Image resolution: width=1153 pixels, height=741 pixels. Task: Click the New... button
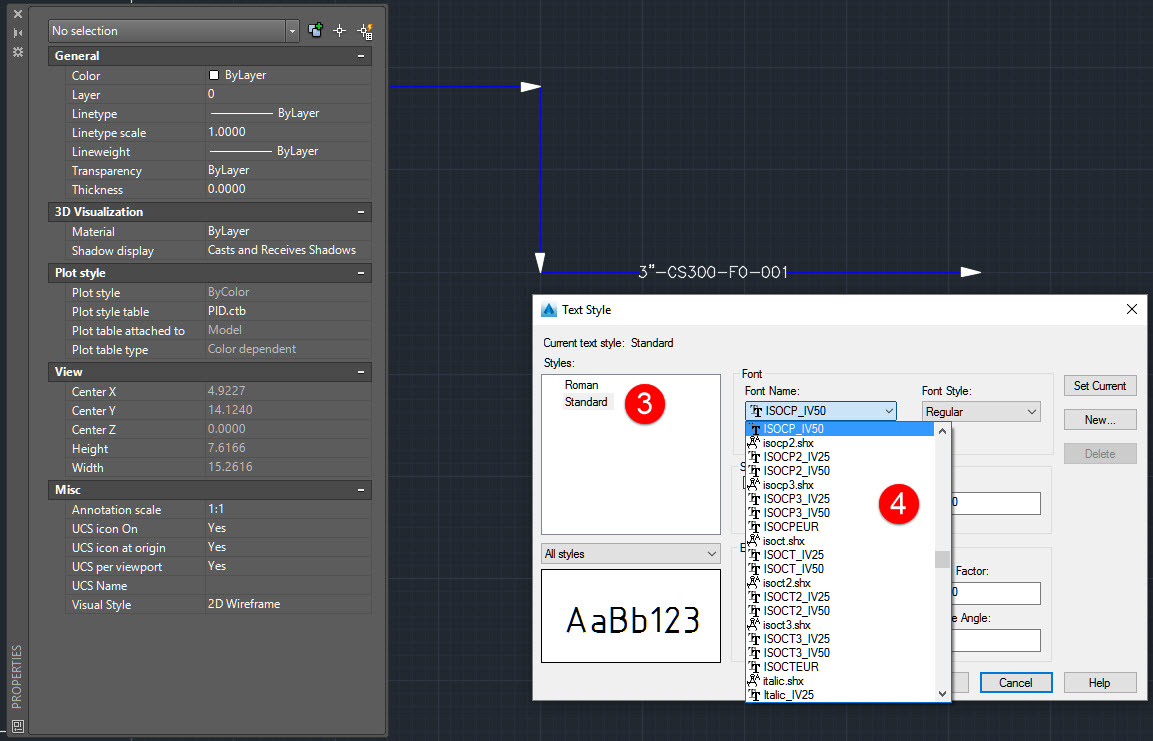(x=1100, y=419)
